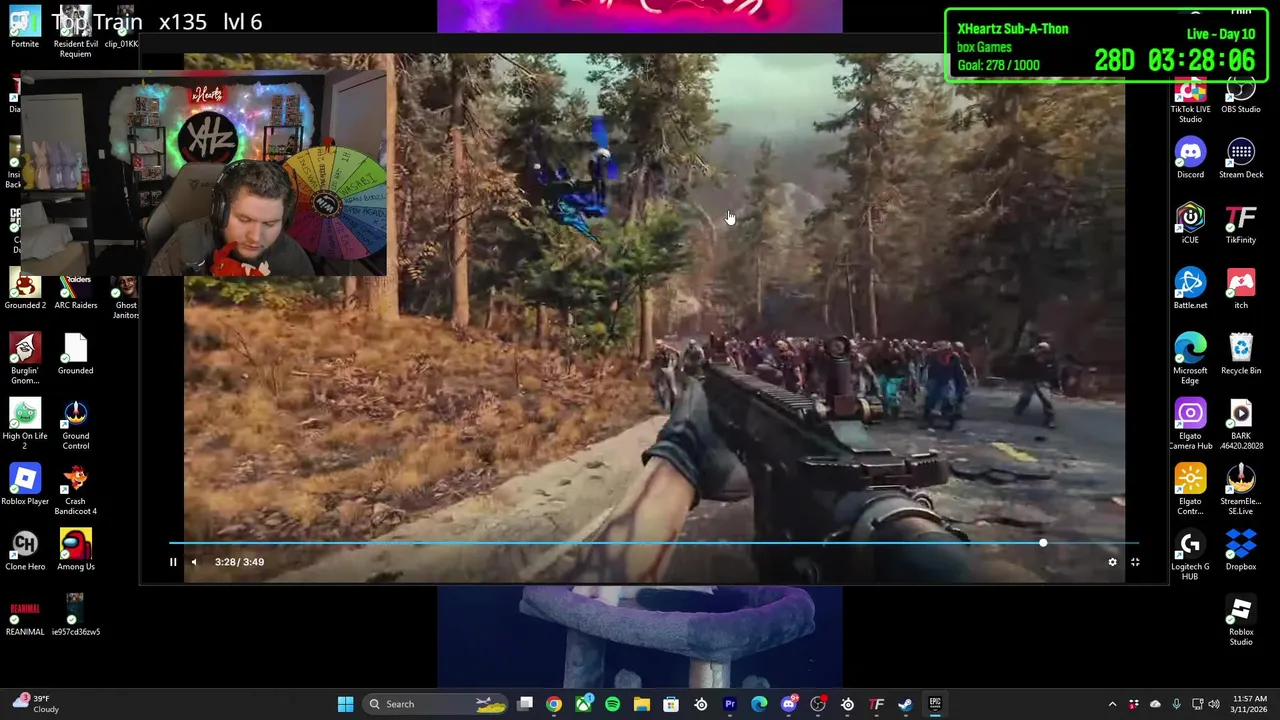
Task: Open Epic Games Launcher from the taskbar
Action: tap(935, 704)
